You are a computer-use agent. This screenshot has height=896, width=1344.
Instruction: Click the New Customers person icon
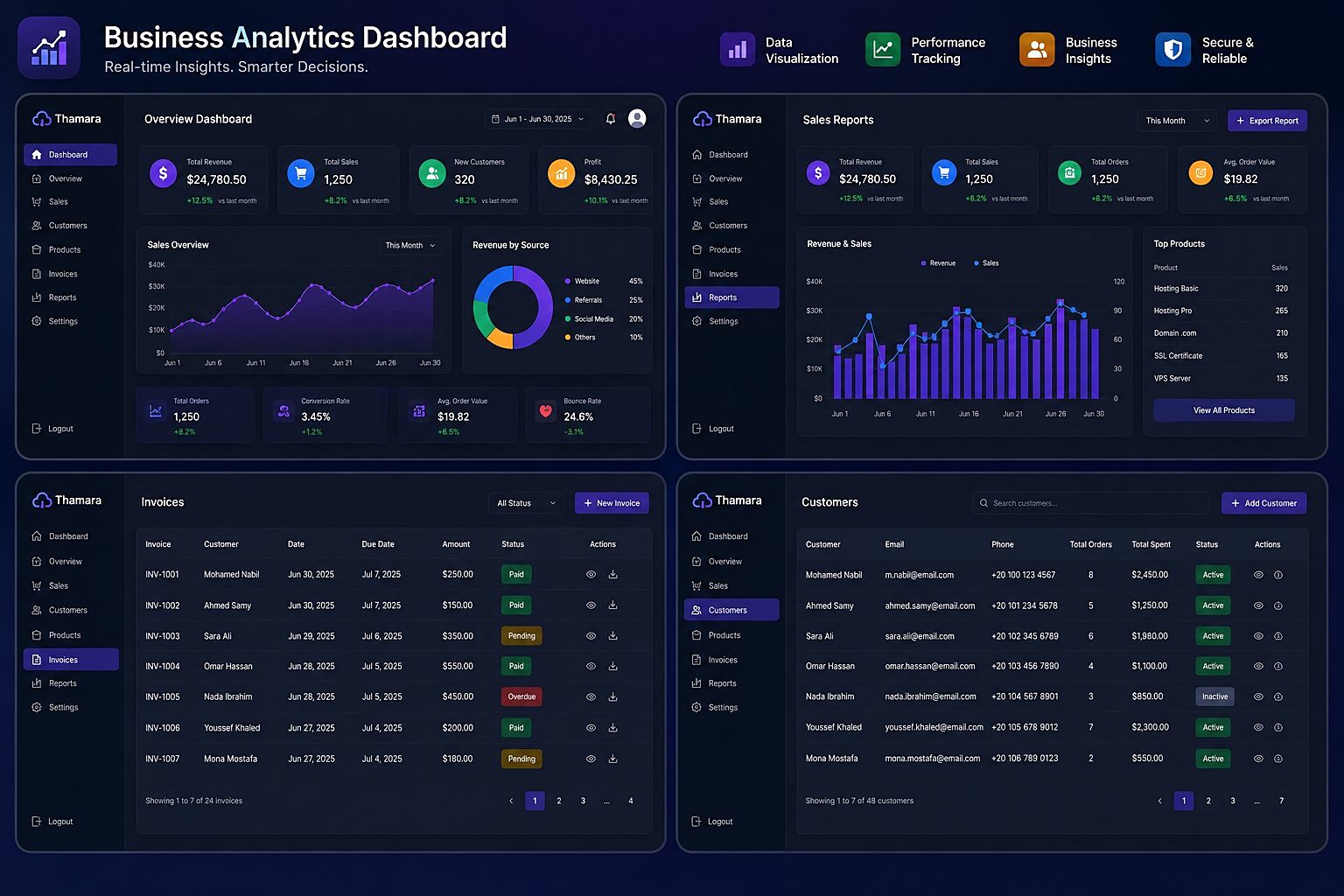pyautogui.click(x=432, y=173)
